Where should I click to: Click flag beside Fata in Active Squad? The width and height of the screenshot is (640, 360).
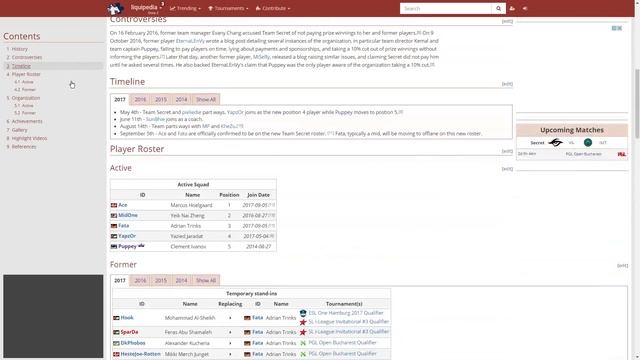click(114, 226)
